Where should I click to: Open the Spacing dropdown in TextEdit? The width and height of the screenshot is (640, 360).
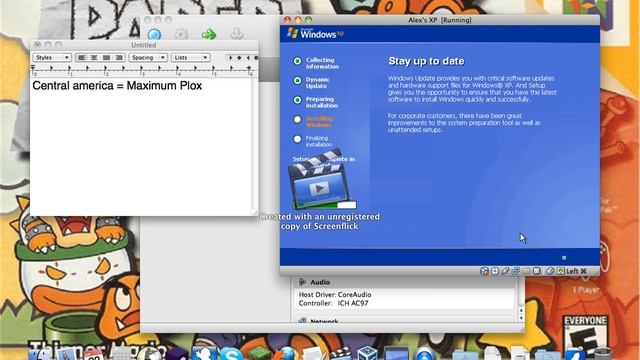[x=148, y=58]
